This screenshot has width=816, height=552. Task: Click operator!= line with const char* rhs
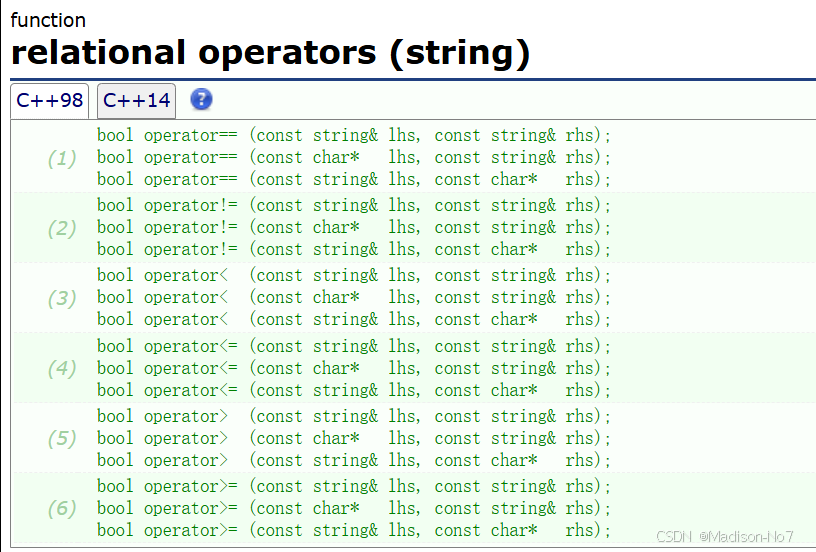point(354,250)
